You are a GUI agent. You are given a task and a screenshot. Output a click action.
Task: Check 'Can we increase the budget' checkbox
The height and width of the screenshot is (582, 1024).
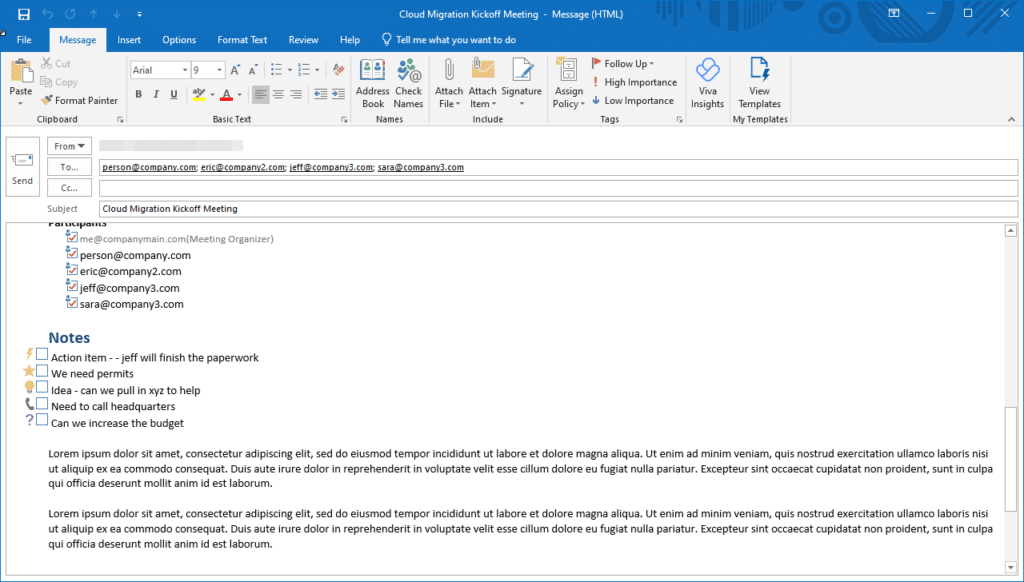click(42, 420)
